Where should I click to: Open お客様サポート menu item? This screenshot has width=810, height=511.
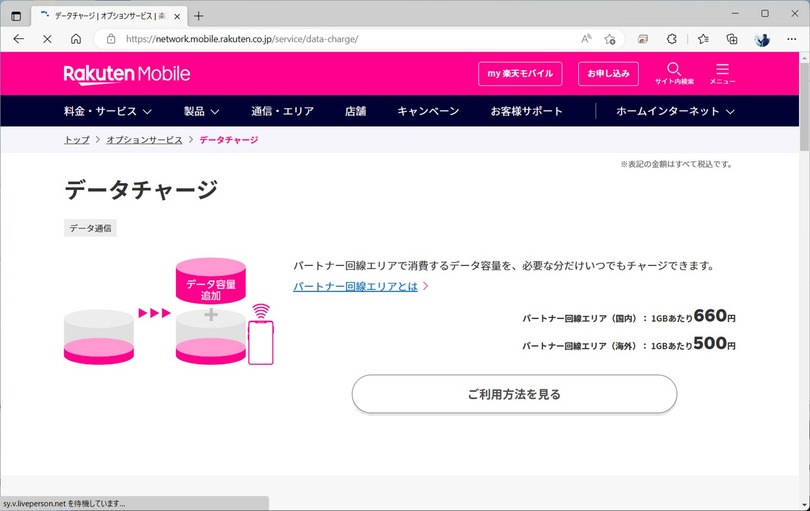tap(526, 111)
